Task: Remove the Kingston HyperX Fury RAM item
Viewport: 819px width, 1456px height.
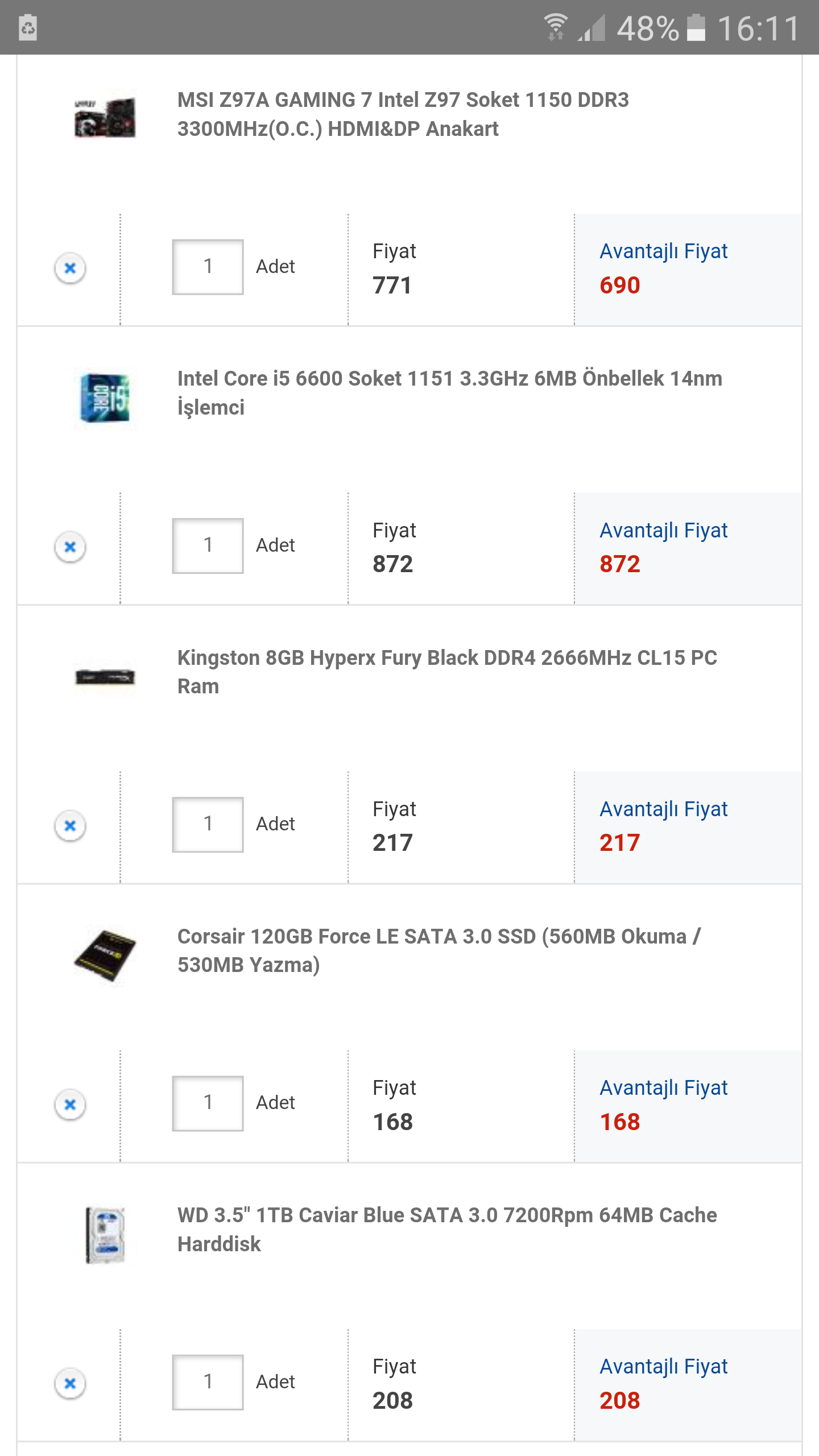Action: [x=70, y=825]
